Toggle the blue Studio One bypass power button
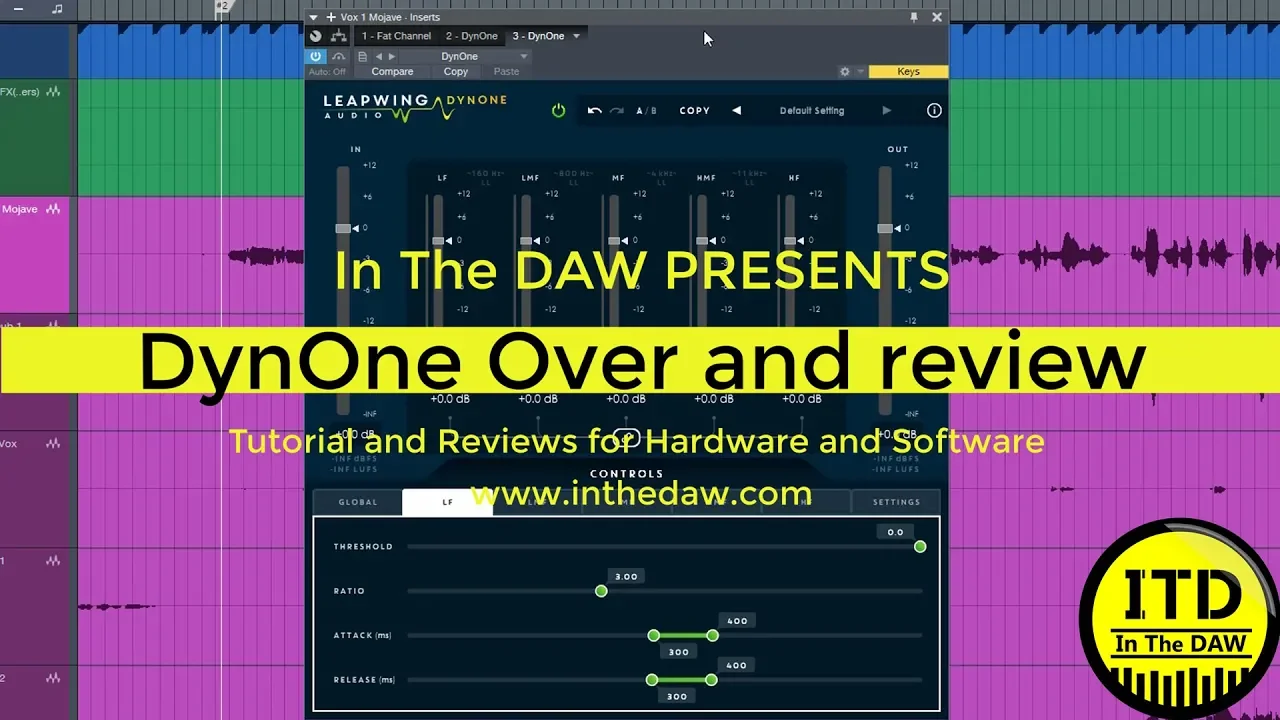The height and width of the screenshot is (720, 1280). pos(316,57)
